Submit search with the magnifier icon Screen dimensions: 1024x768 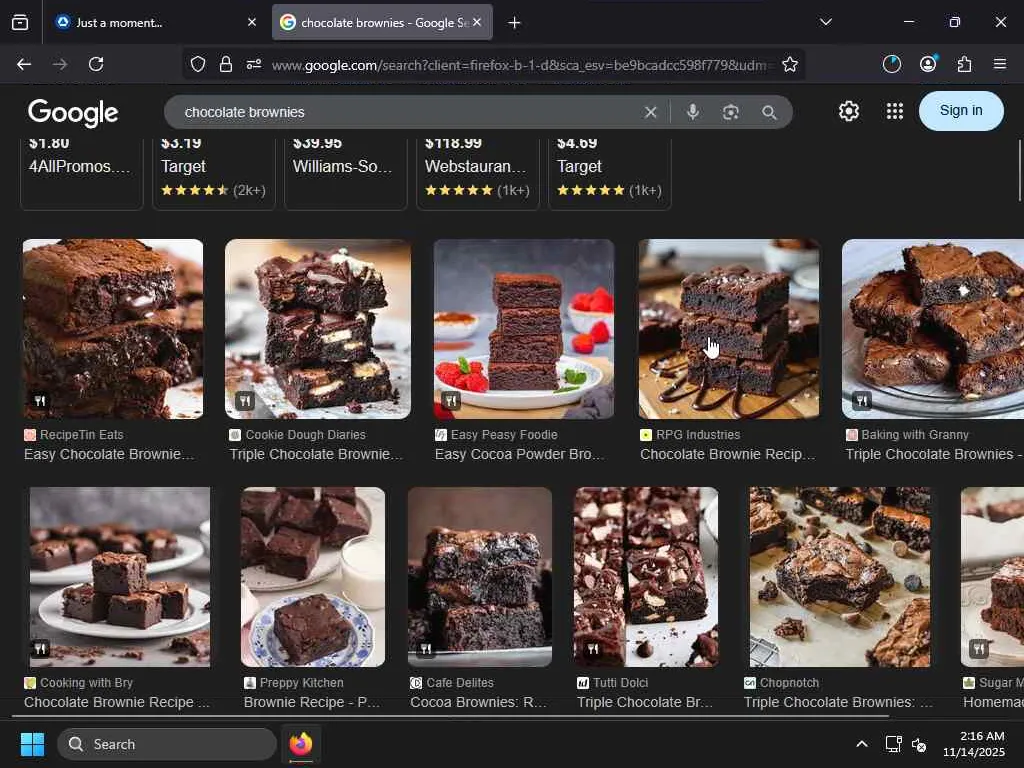click(x=769, y=112)
